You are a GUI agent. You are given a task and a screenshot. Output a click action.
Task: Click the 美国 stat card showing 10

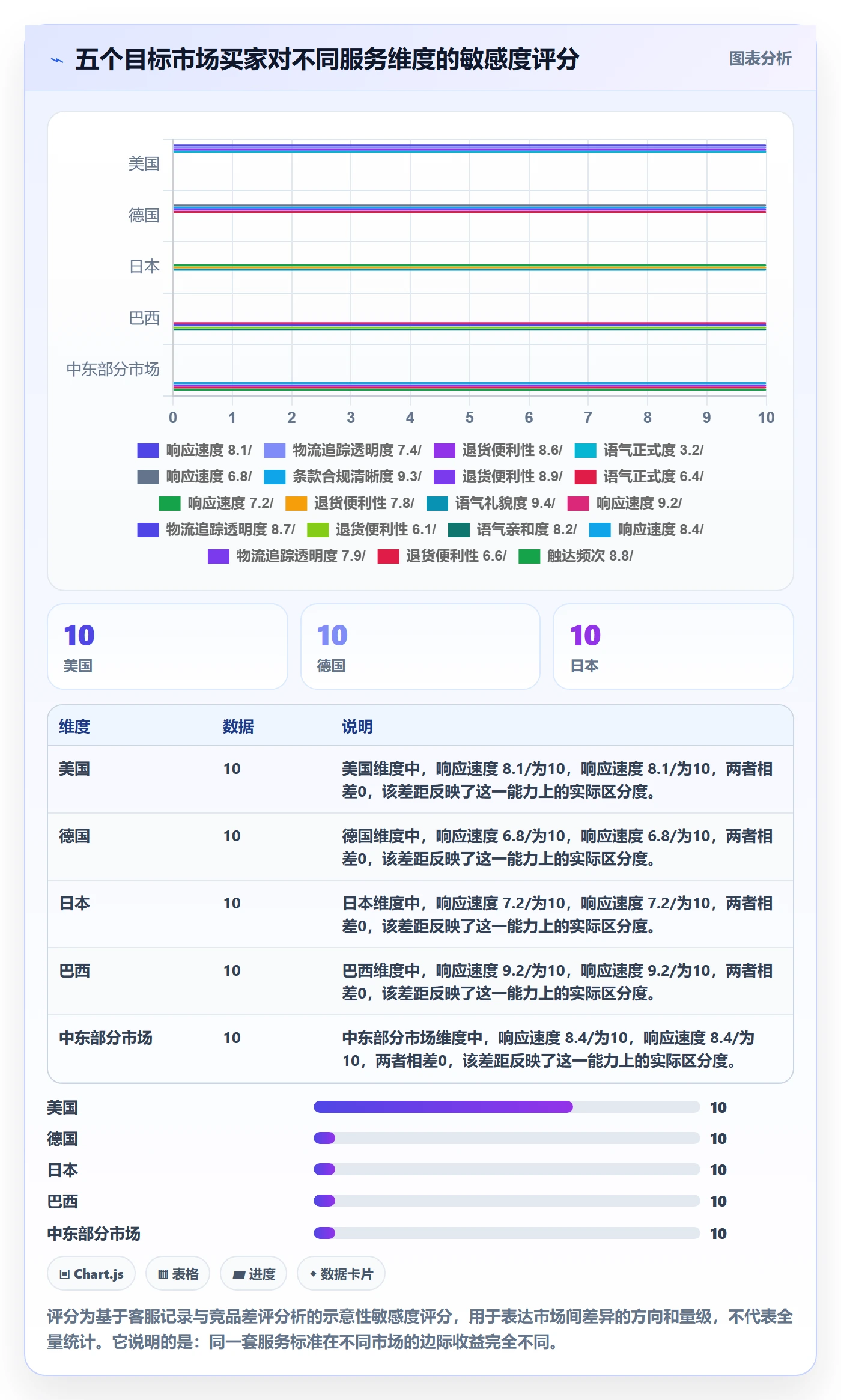pyautogui.click(x=168, y=647)
